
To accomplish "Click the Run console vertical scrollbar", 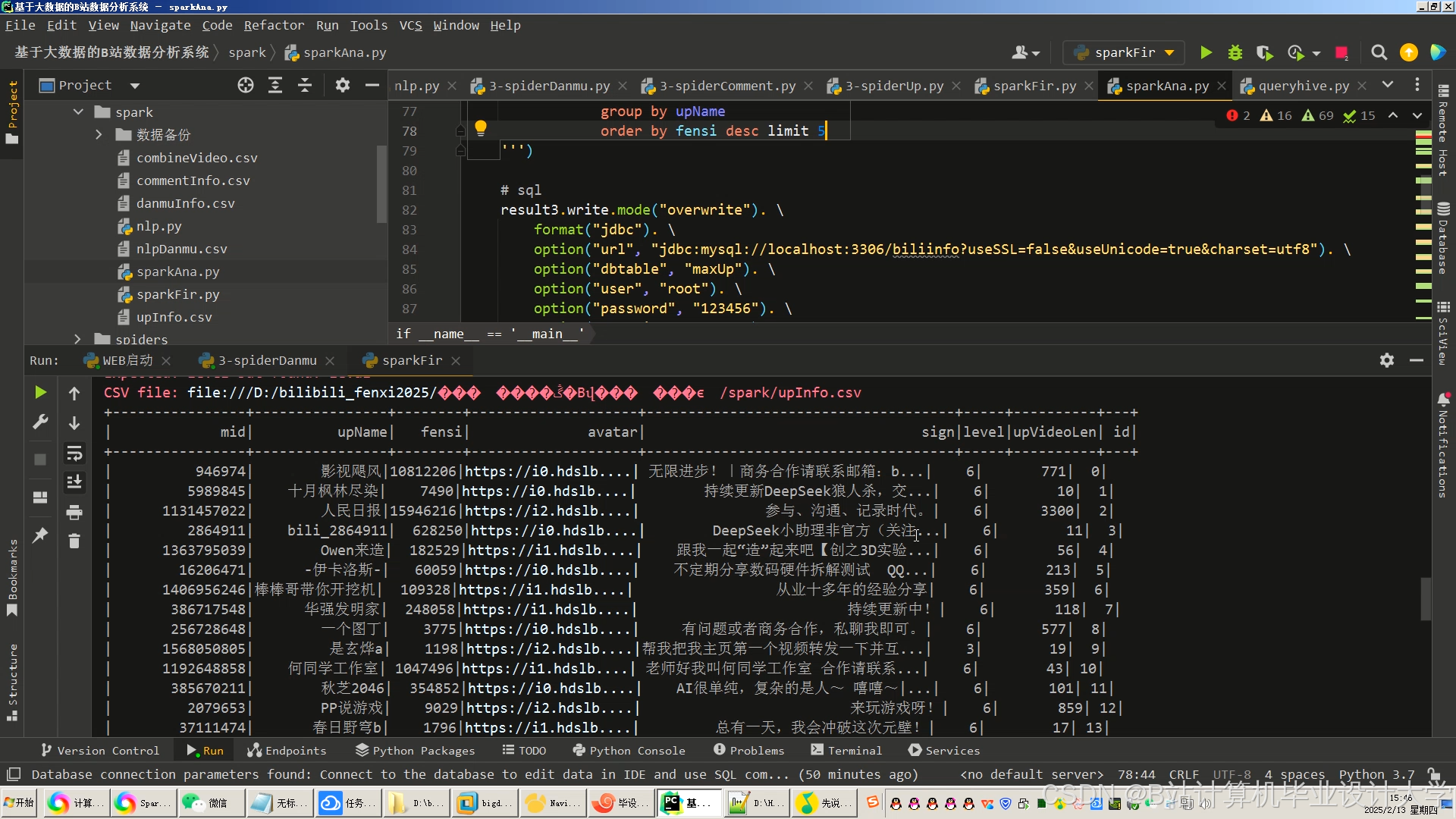I will click(1425, 599).
